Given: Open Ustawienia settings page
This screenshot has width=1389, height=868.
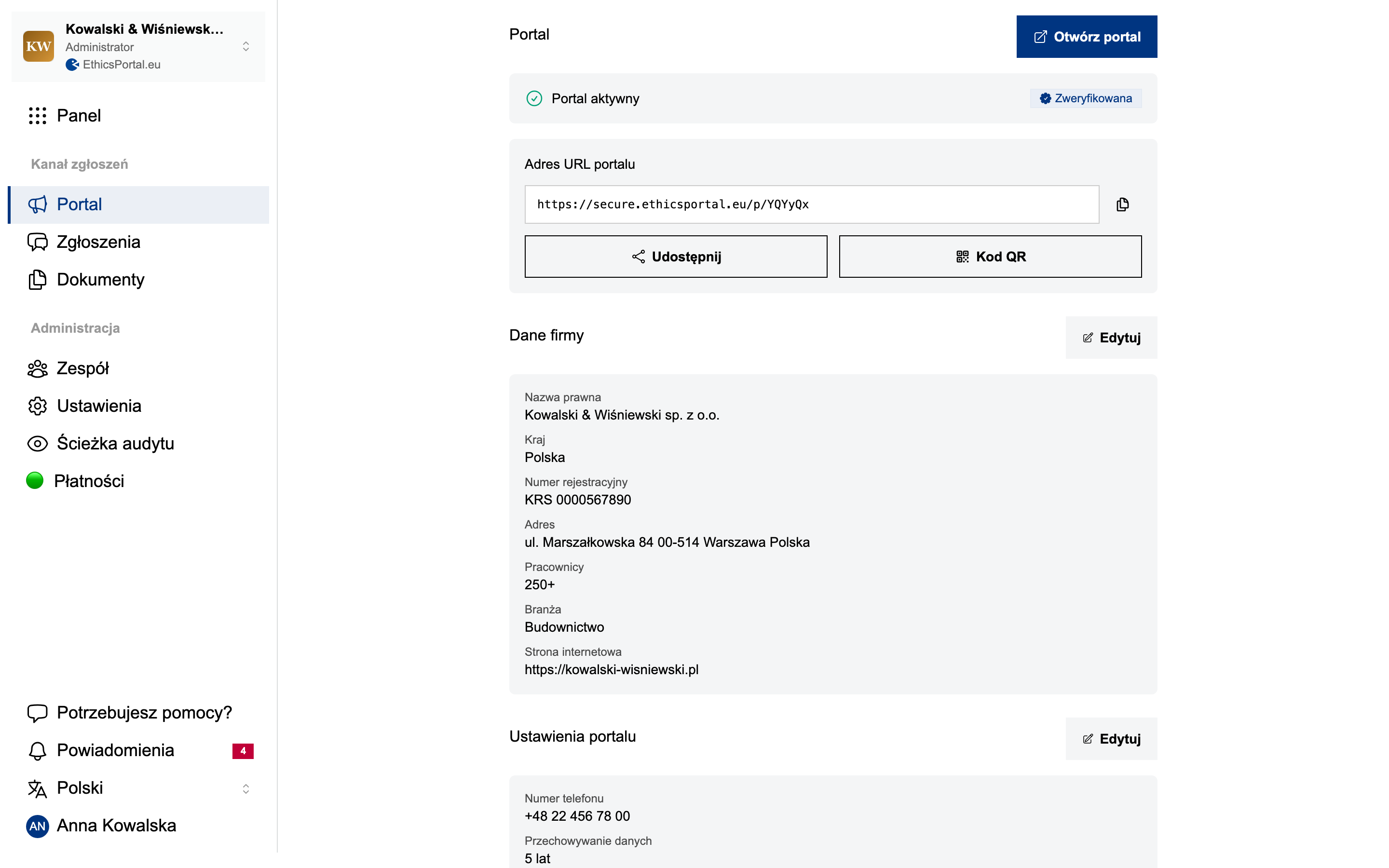Looking at the screenshot, I should (x=138, y=406).
